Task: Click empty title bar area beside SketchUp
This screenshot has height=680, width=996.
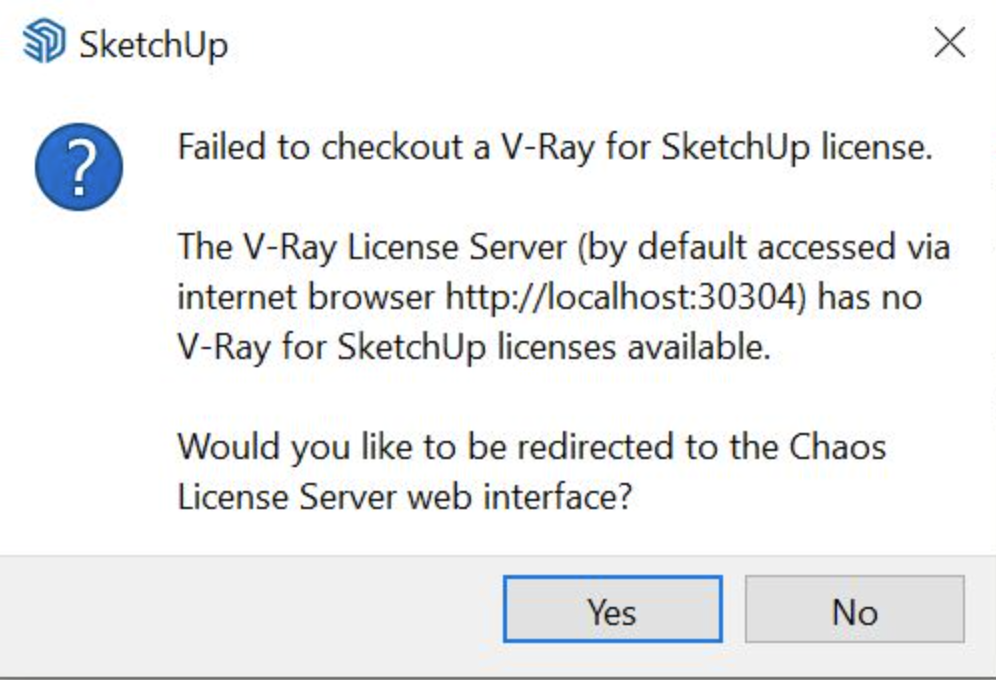Action: (x=572, y=43)
